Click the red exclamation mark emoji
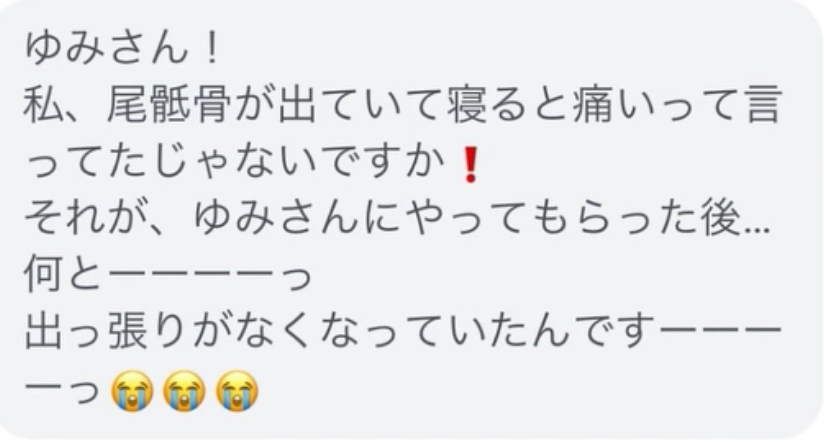Image resolution: width=824 pixels, height=443 pixels. click(x=471, y=164)
